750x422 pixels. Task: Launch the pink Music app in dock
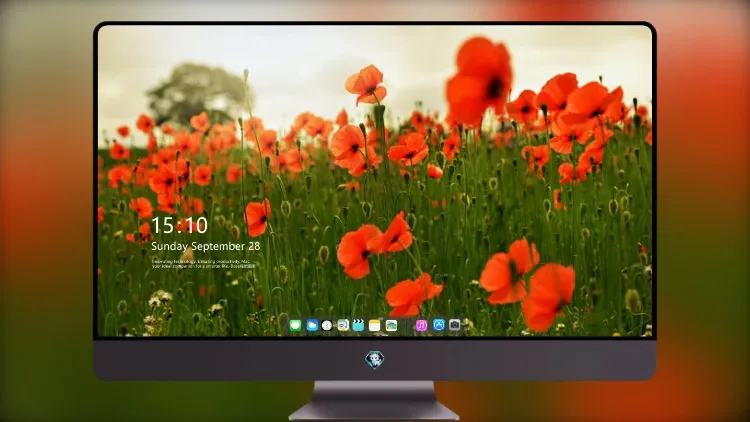(x=421, y=326)
